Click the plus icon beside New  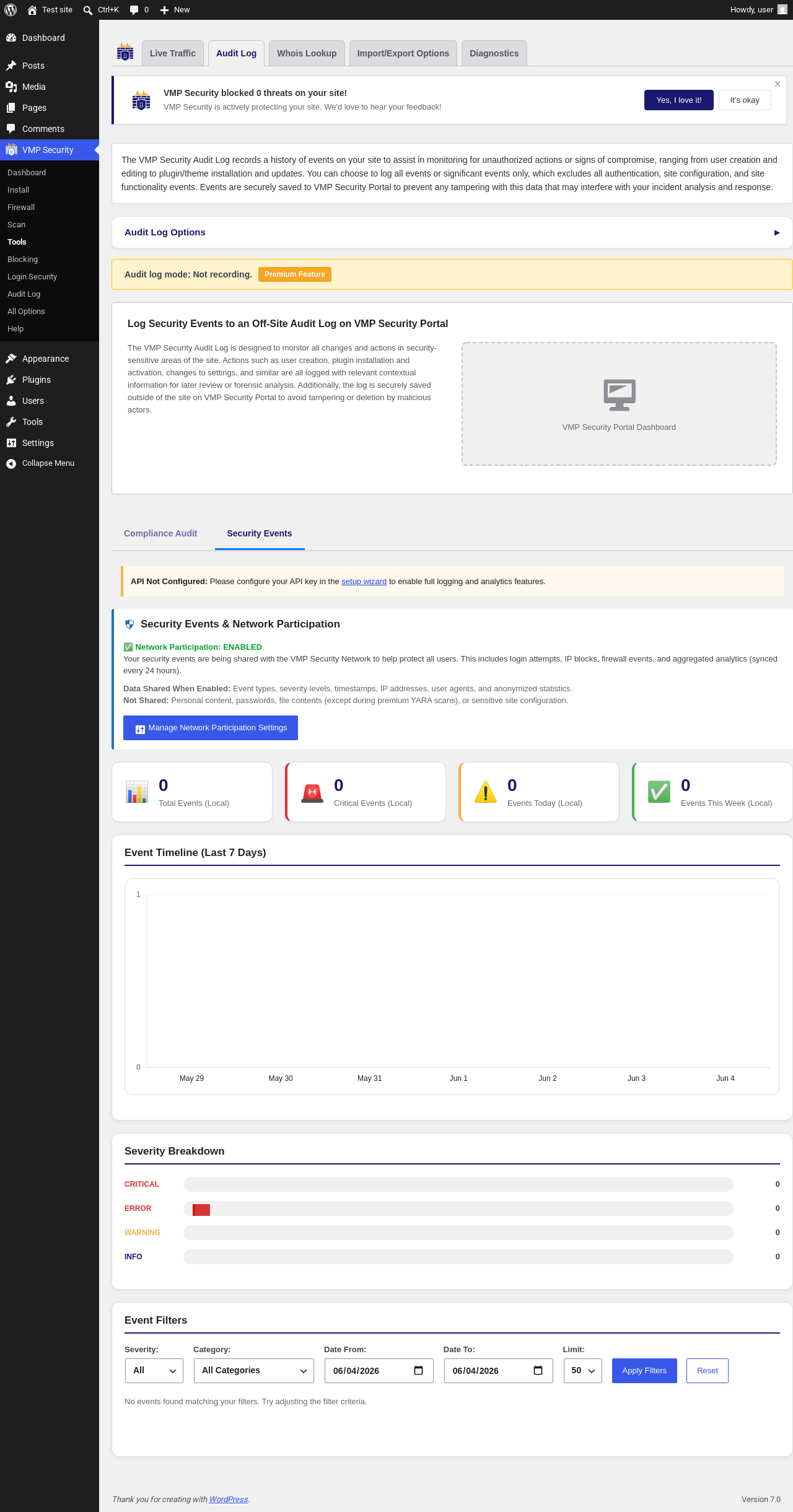click(164, 10)
